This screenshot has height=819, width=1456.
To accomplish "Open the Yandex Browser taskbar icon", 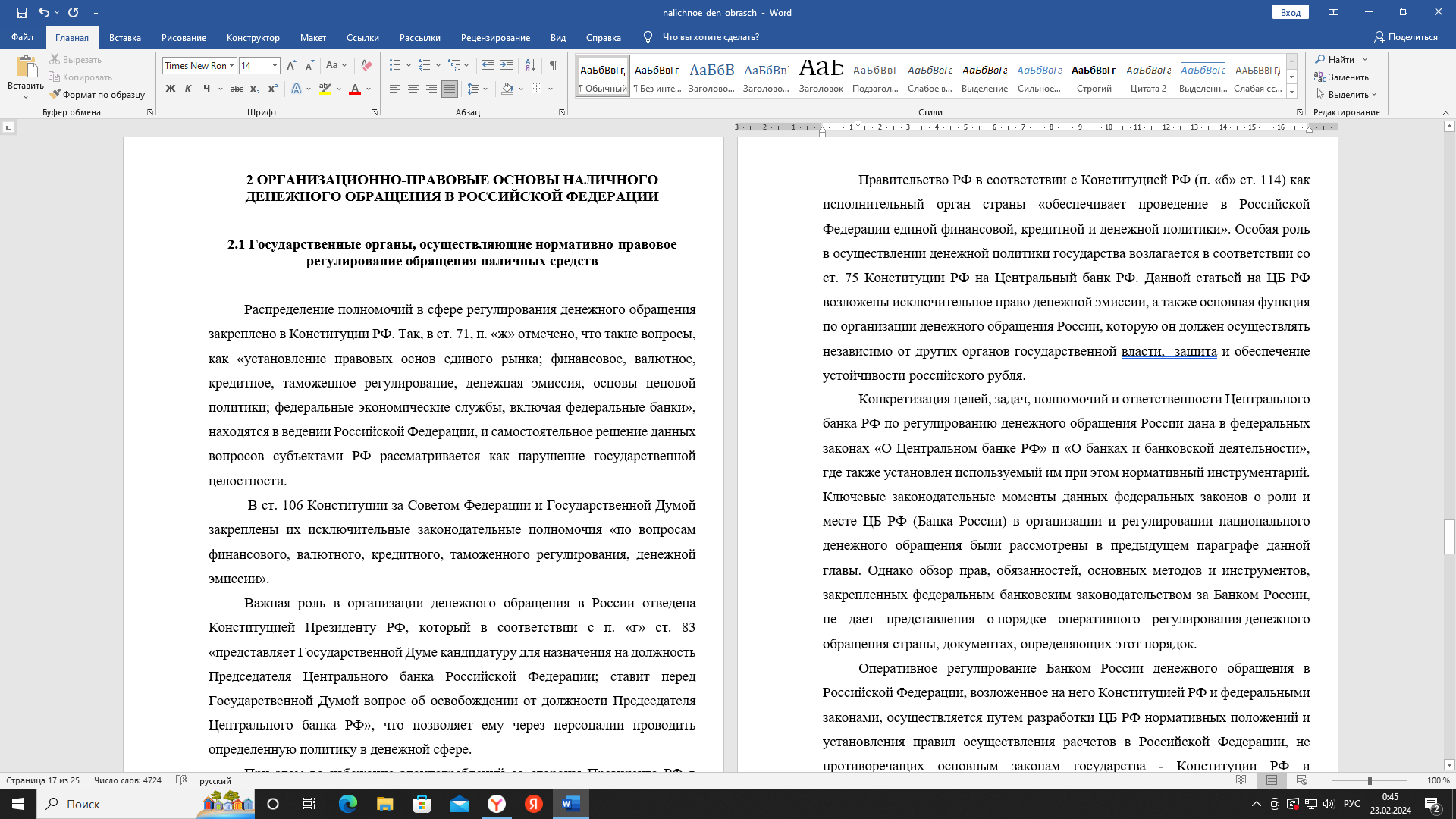I will point(497,804).
